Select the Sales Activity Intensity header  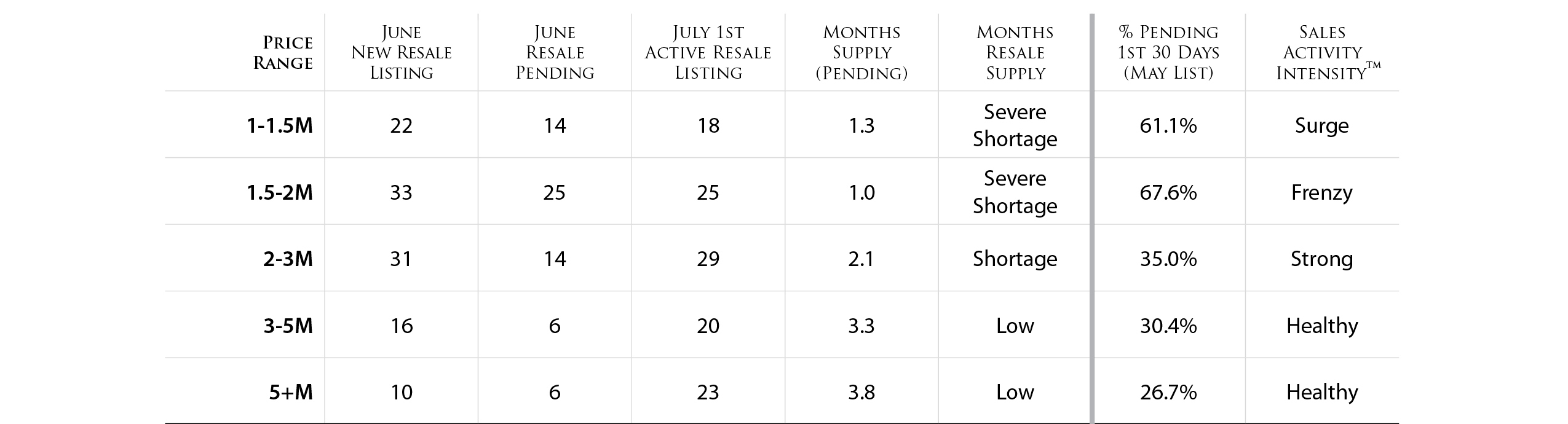1322,53
